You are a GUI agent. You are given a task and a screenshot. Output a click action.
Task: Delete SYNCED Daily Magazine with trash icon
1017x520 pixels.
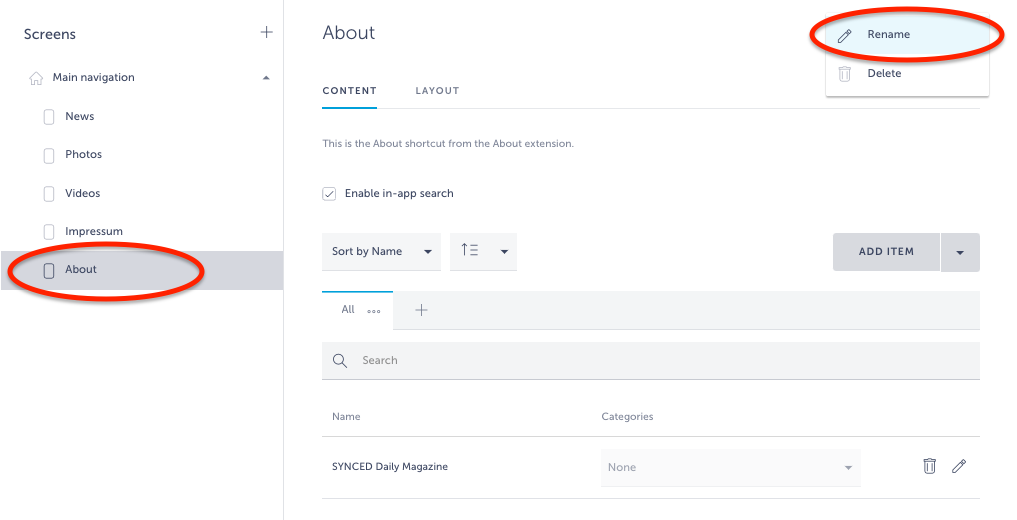click(x=929, y=466)
